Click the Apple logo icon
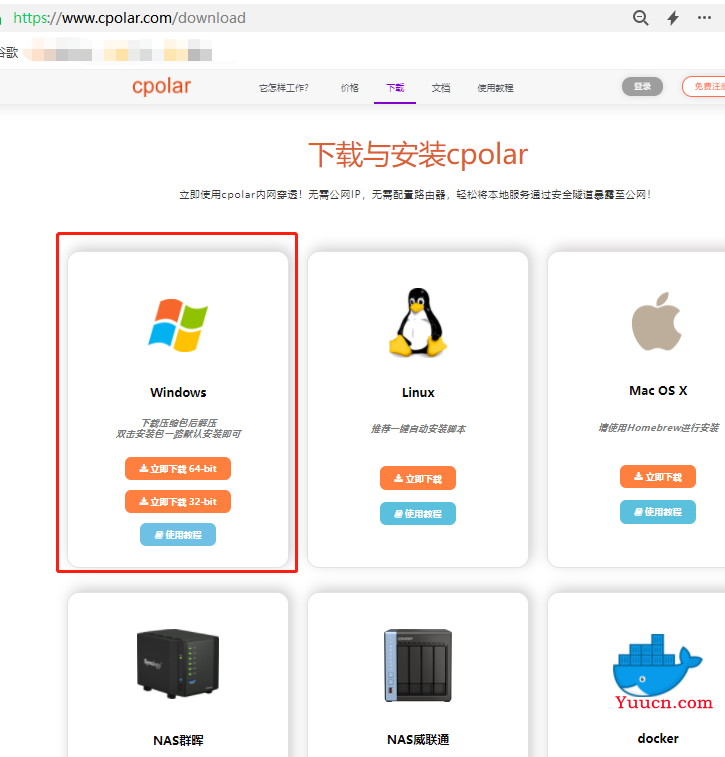This screenshot has width=725, height=757. point(656,321)
